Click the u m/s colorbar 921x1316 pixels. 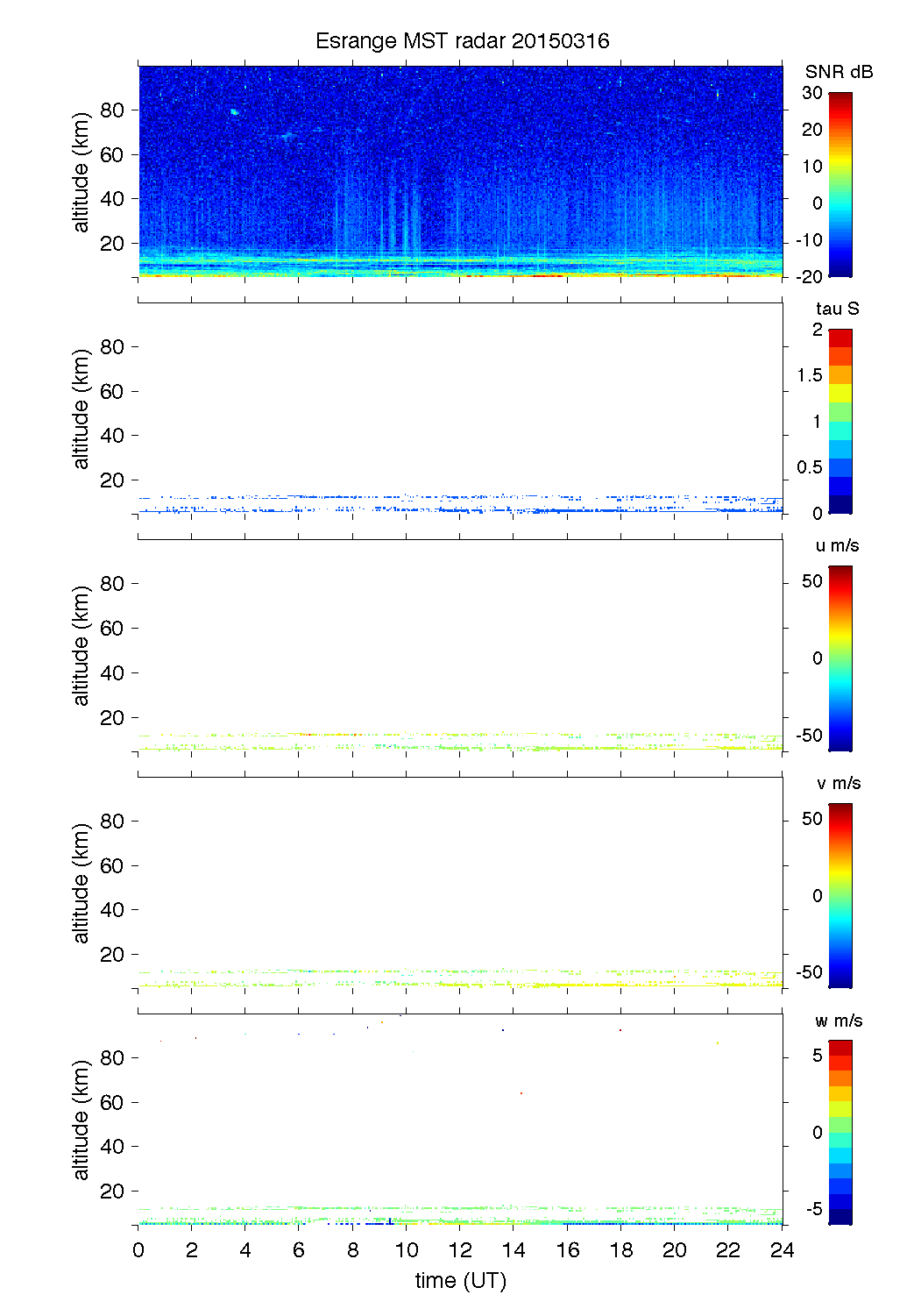pos(840,658)
